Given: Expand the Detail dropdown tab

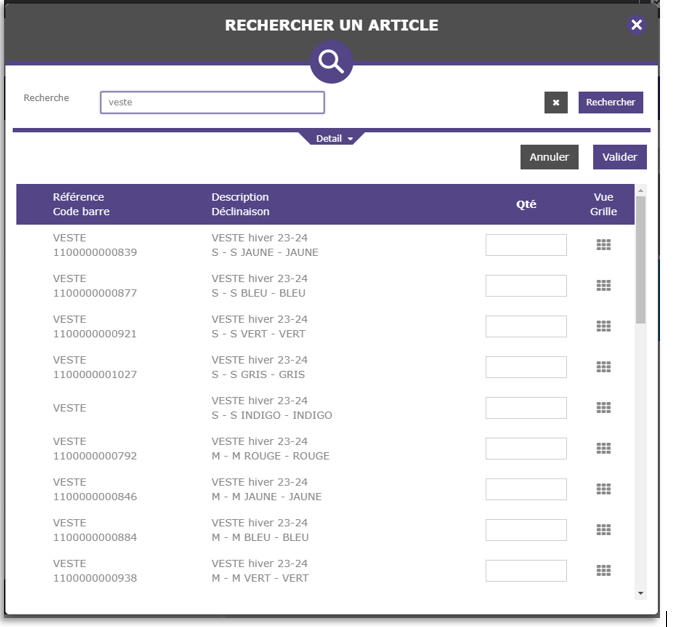Looking at the screenshot, I should pos(331,139).
